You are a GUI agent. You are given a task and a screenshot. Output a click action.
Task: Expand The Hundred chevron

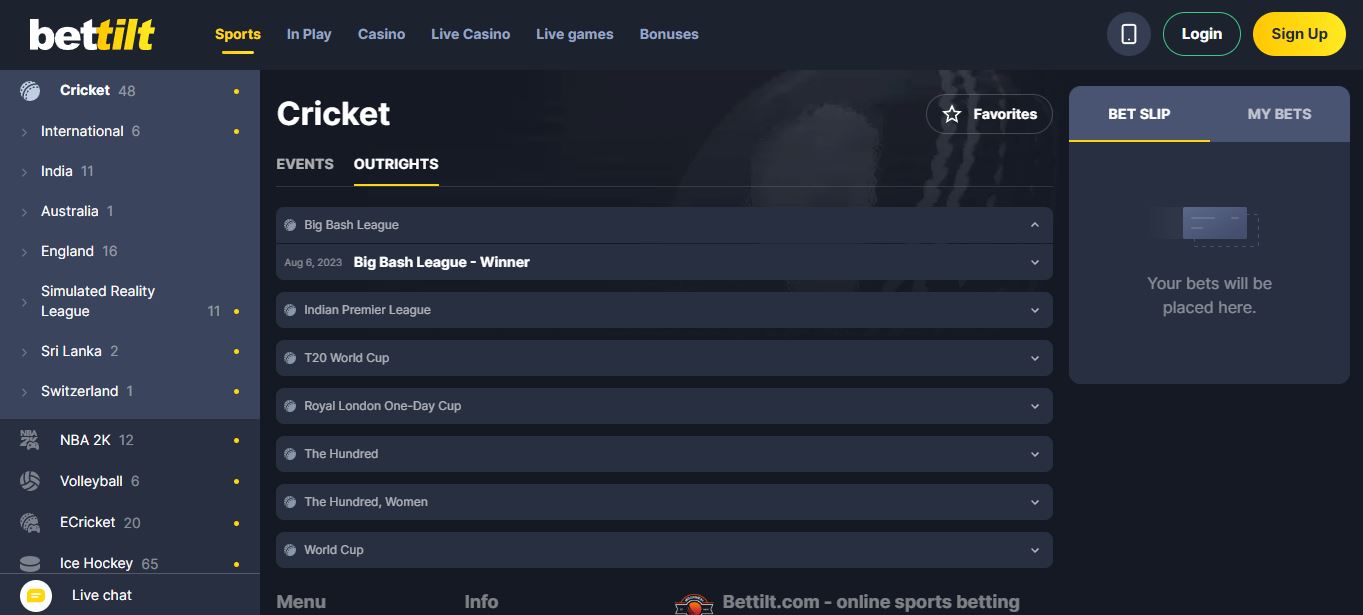[1035, 454]
